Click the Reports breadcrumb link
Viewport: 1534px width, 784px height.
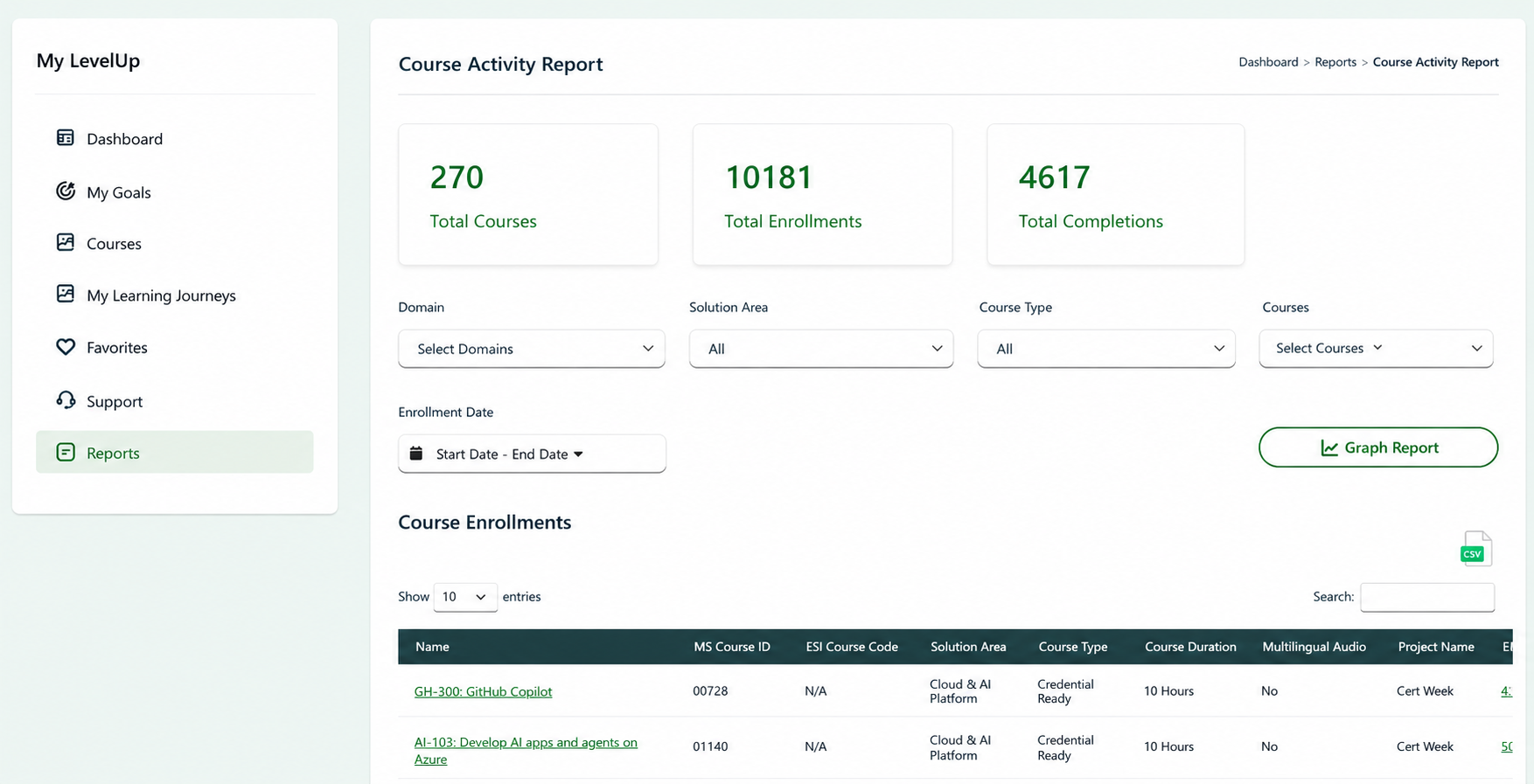click(1335, 62)
